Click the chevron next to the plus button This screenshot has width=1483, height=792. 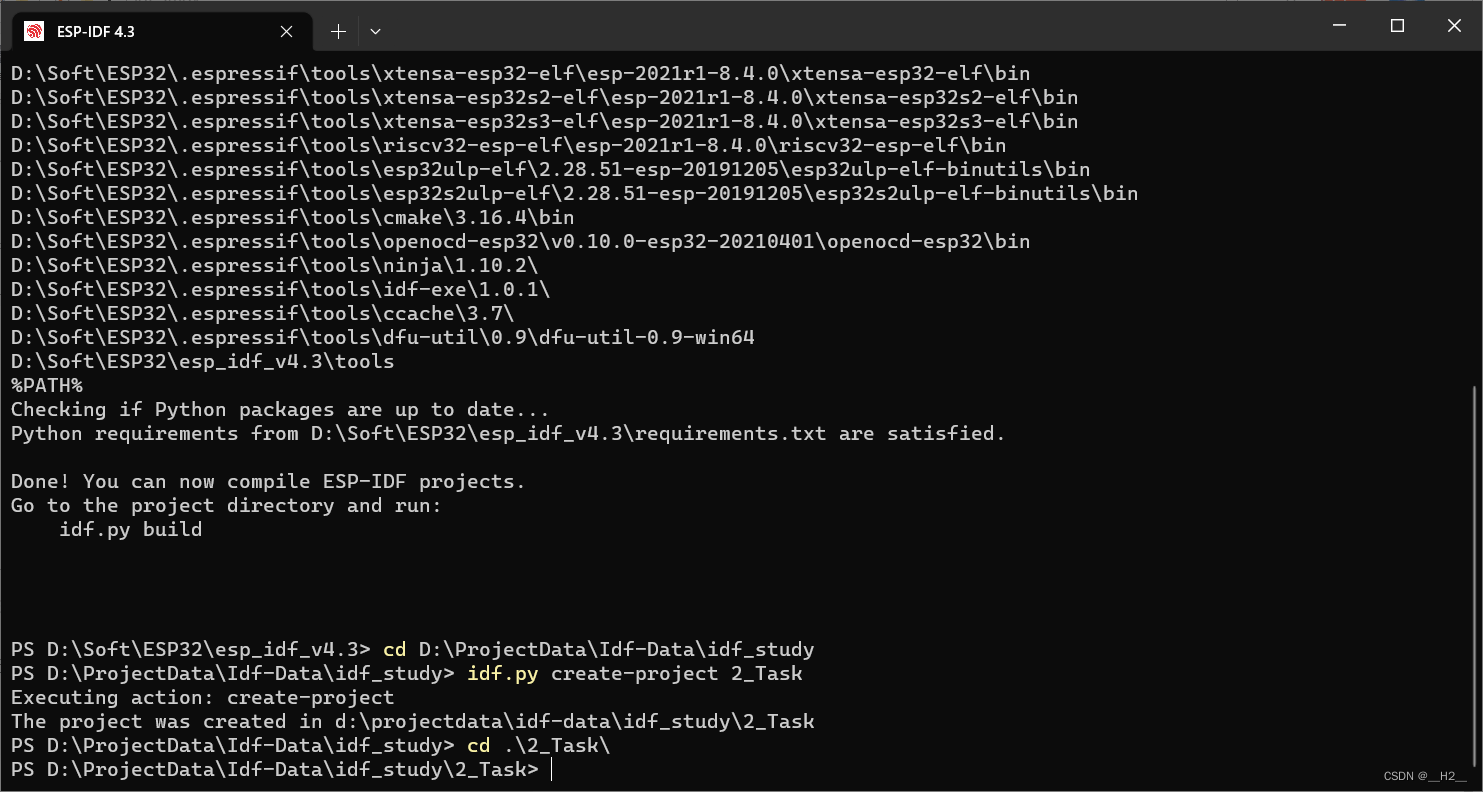pos(375,31)
